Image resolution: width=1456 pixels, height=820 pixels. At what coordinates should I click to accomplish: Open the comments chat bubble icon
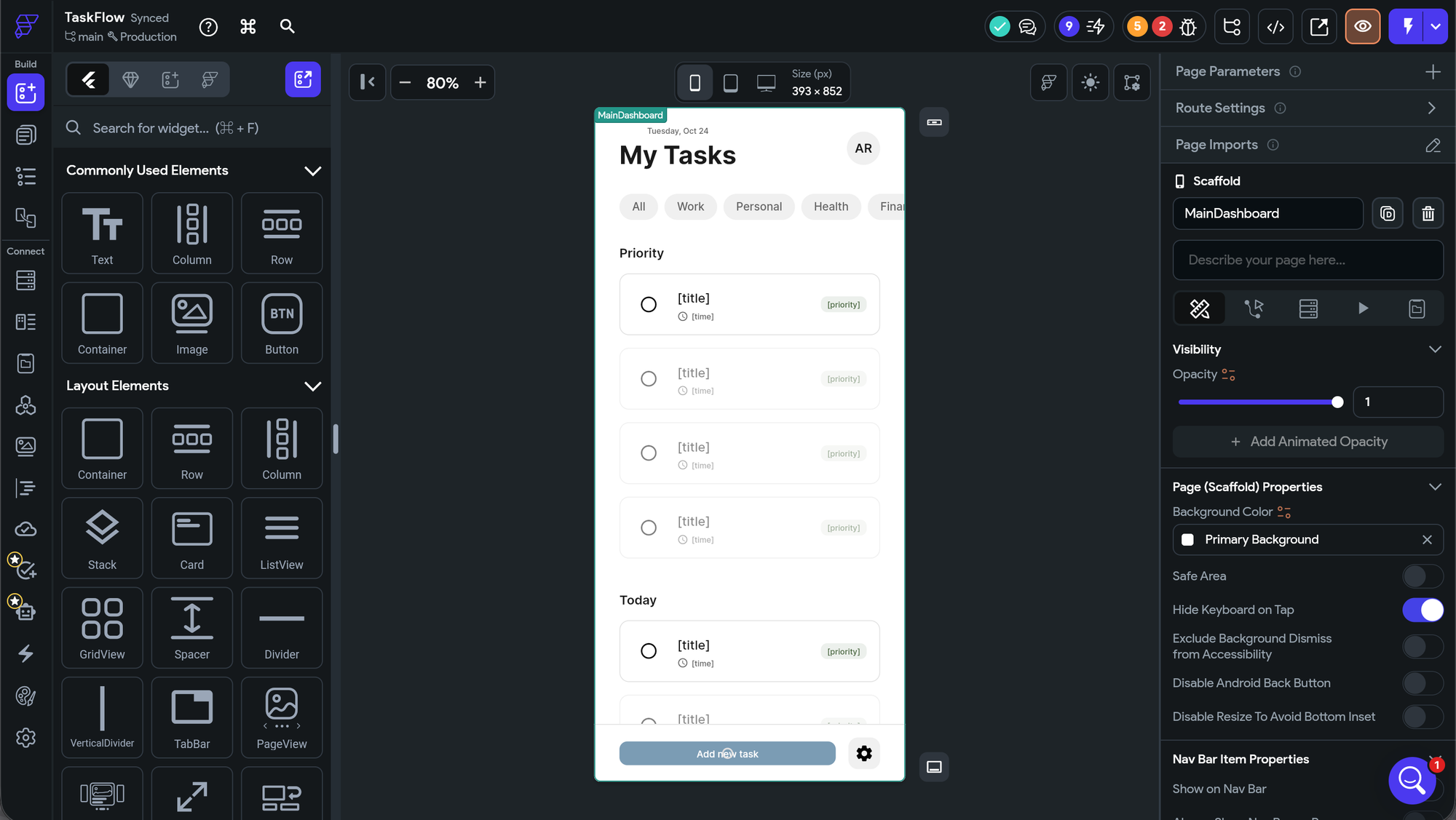[1027, 27]
